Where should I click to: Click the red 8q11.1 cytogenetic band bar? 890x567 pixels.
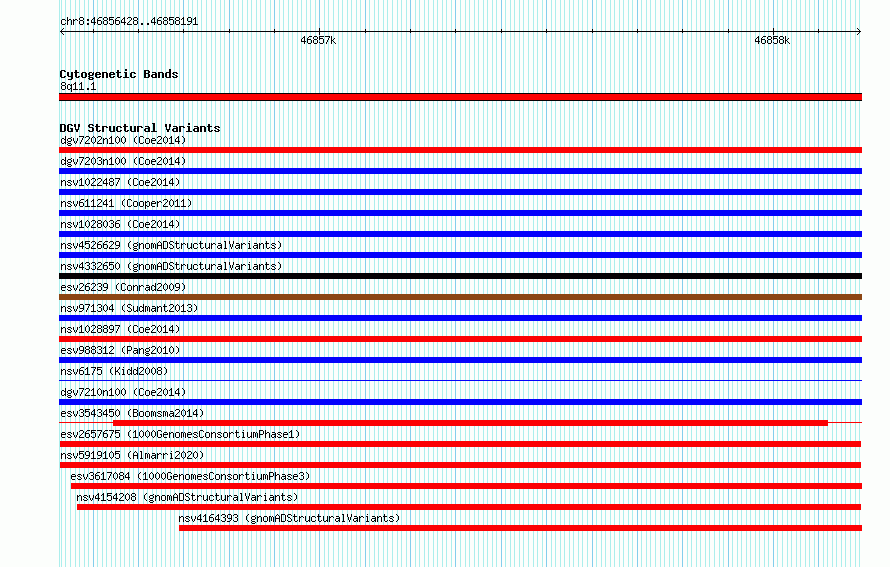pos(460,97)
